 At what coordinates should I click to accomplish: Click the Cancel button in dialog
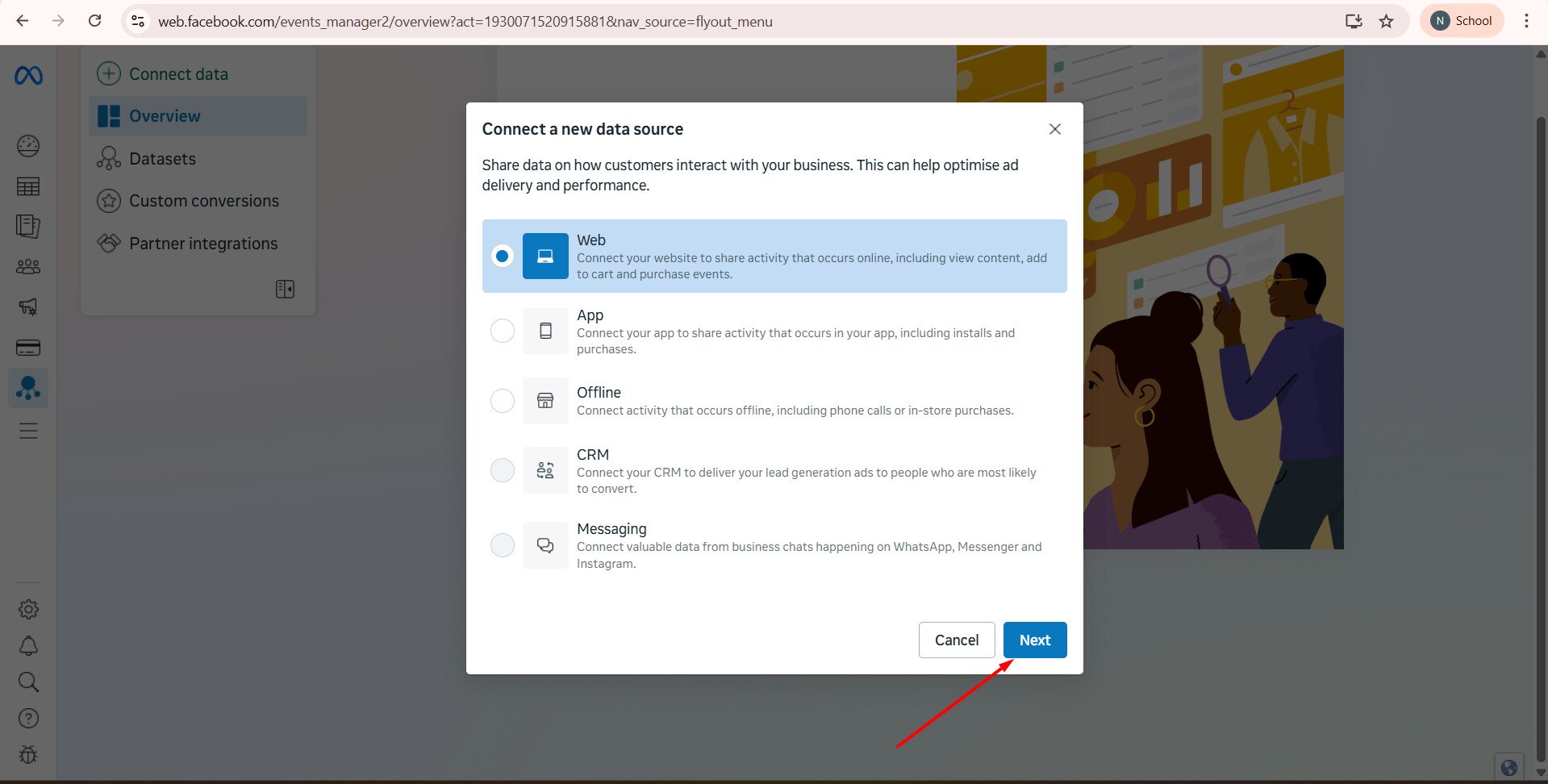point(956,640)
